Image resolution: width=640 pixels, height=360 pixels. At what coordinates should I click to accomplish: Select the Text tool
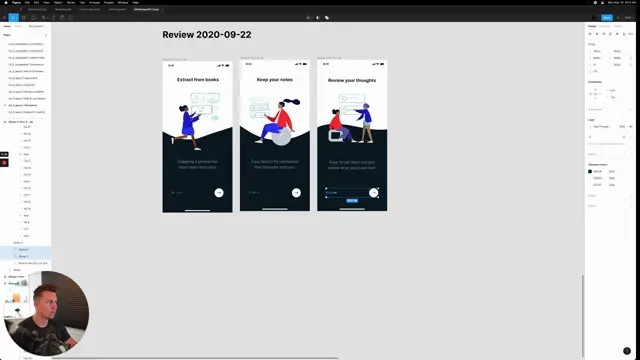coord(53,18)
